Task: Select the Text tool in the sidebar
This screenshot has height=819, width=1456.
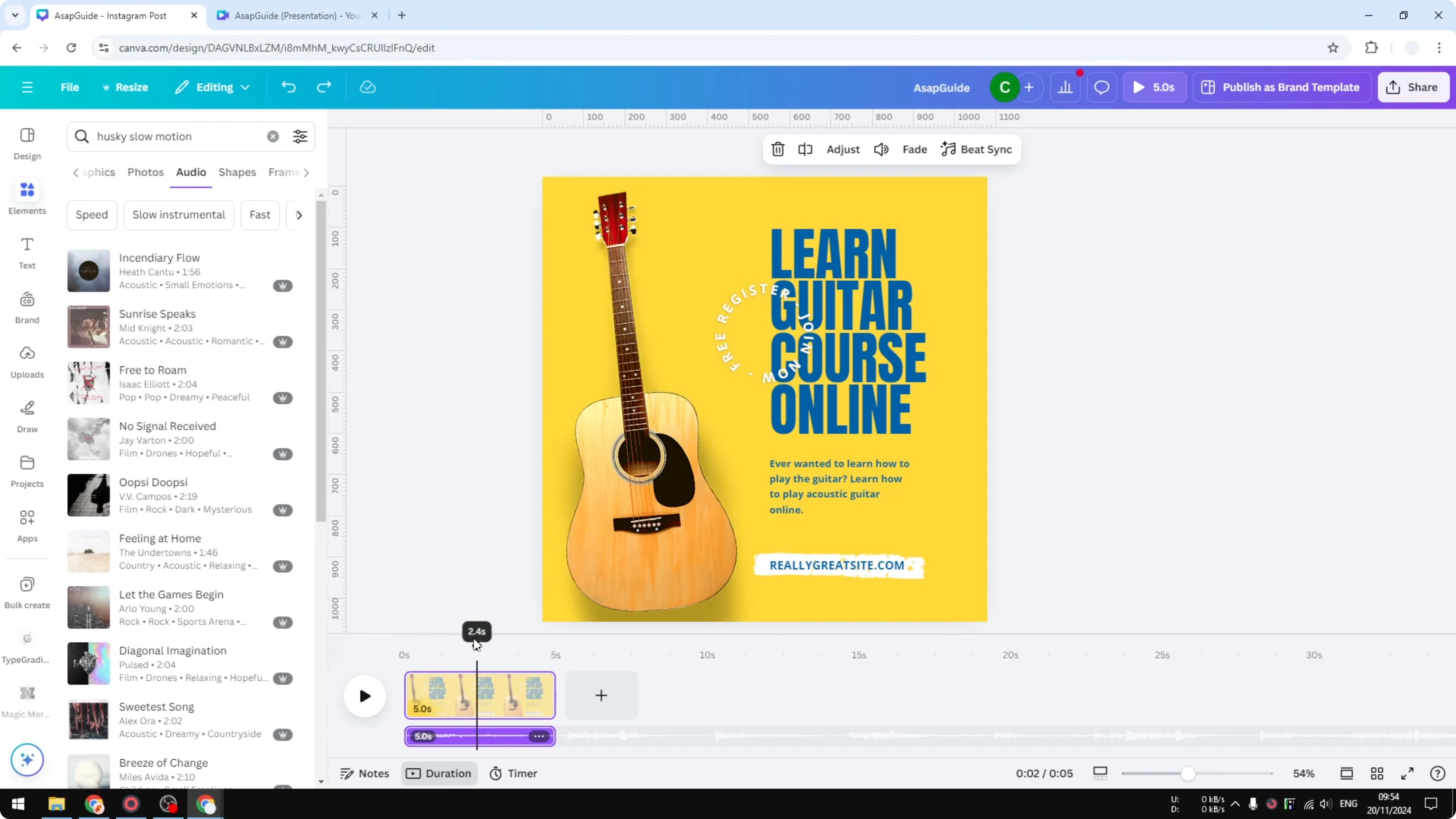Action: [27, 250]
